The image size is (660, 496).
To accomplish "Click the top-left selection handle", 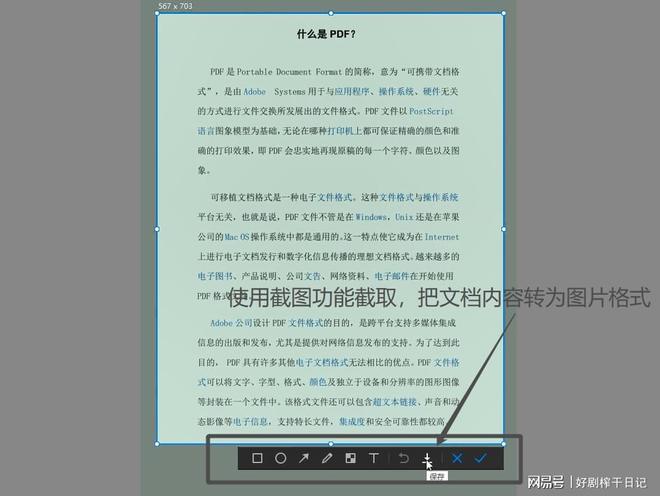I will 157,13.
